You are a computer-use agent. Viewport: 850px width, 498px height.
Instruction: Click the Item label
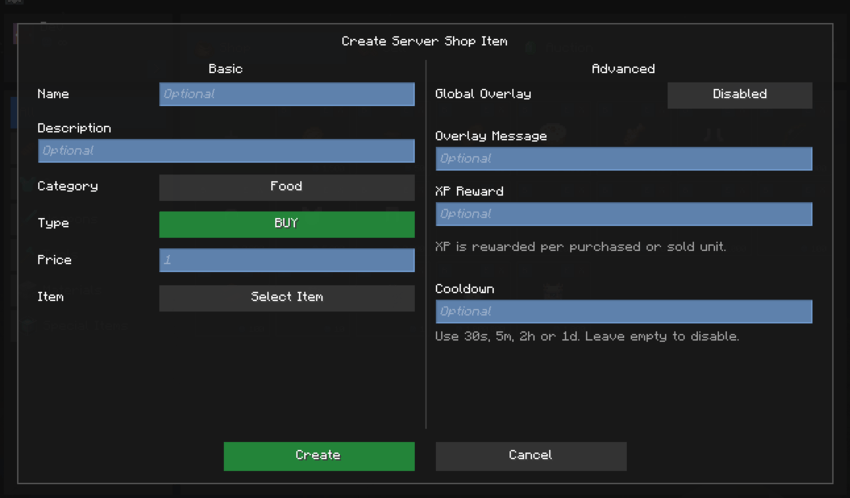tap(50, 296)
